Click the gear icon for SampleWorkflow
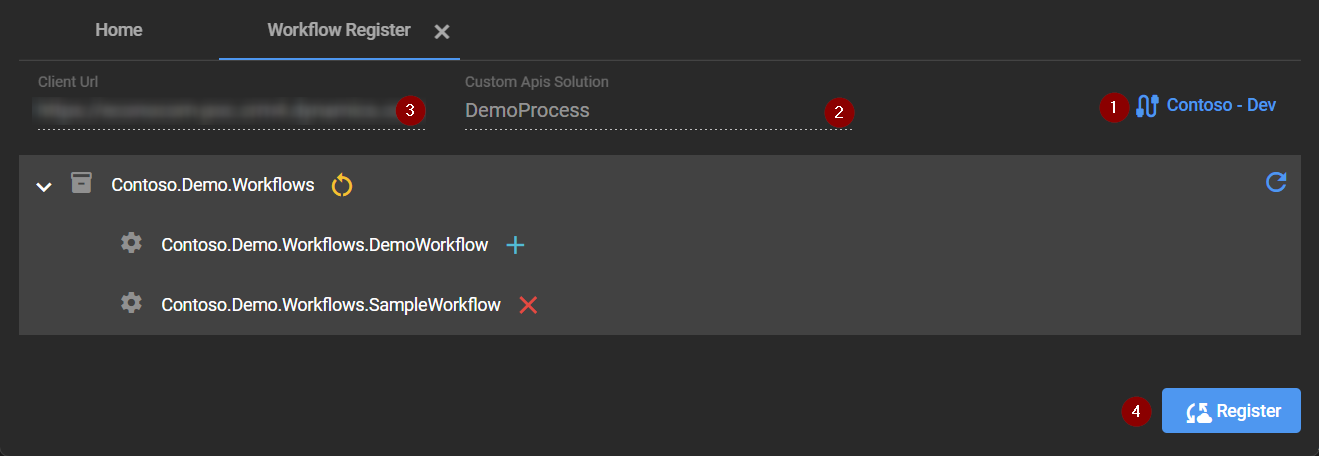 131,303
